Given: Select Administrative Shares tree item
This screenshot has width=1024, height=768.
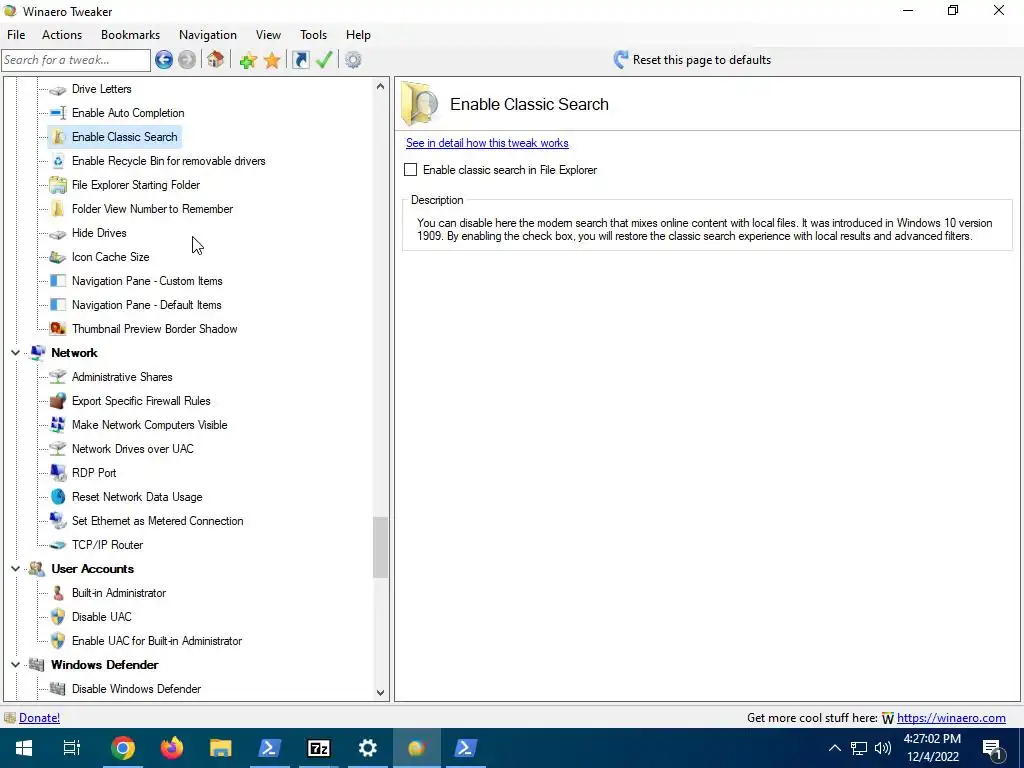Looking at the screenshot, I should pyautogui.click(x=122, y=377).
